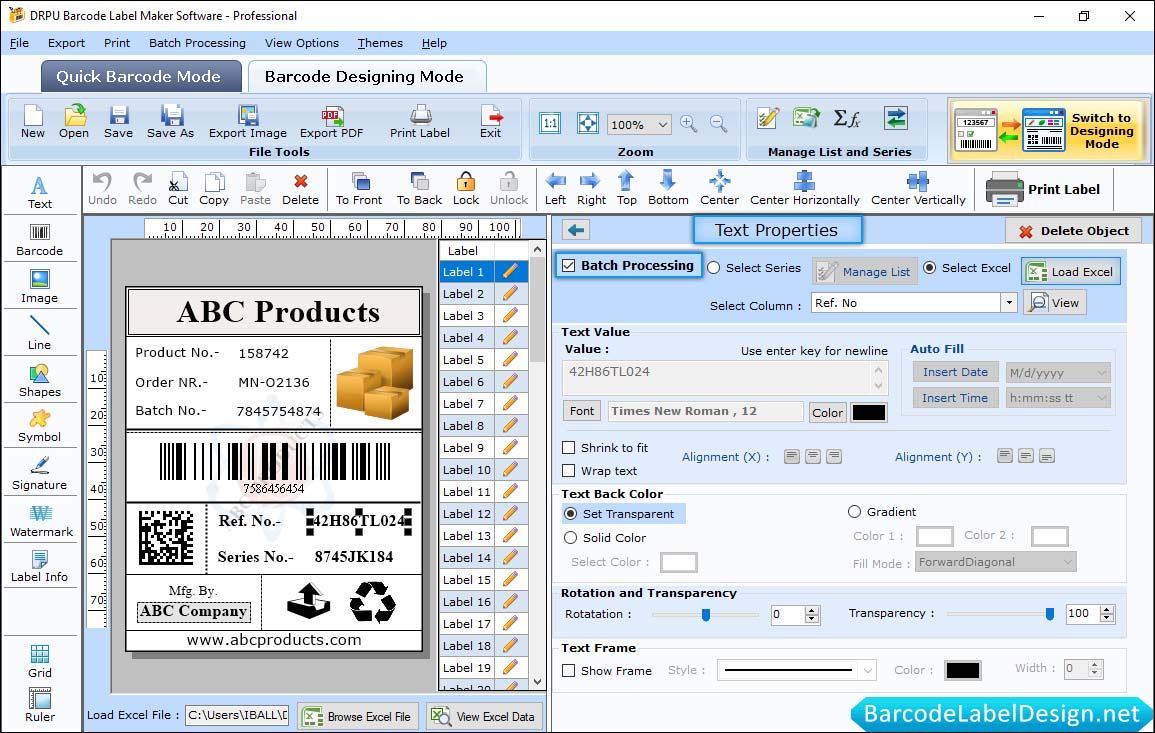Click the edit pencil for Label 5
Viewport: 1155px width, 733px height.
(x=510, y=360)
